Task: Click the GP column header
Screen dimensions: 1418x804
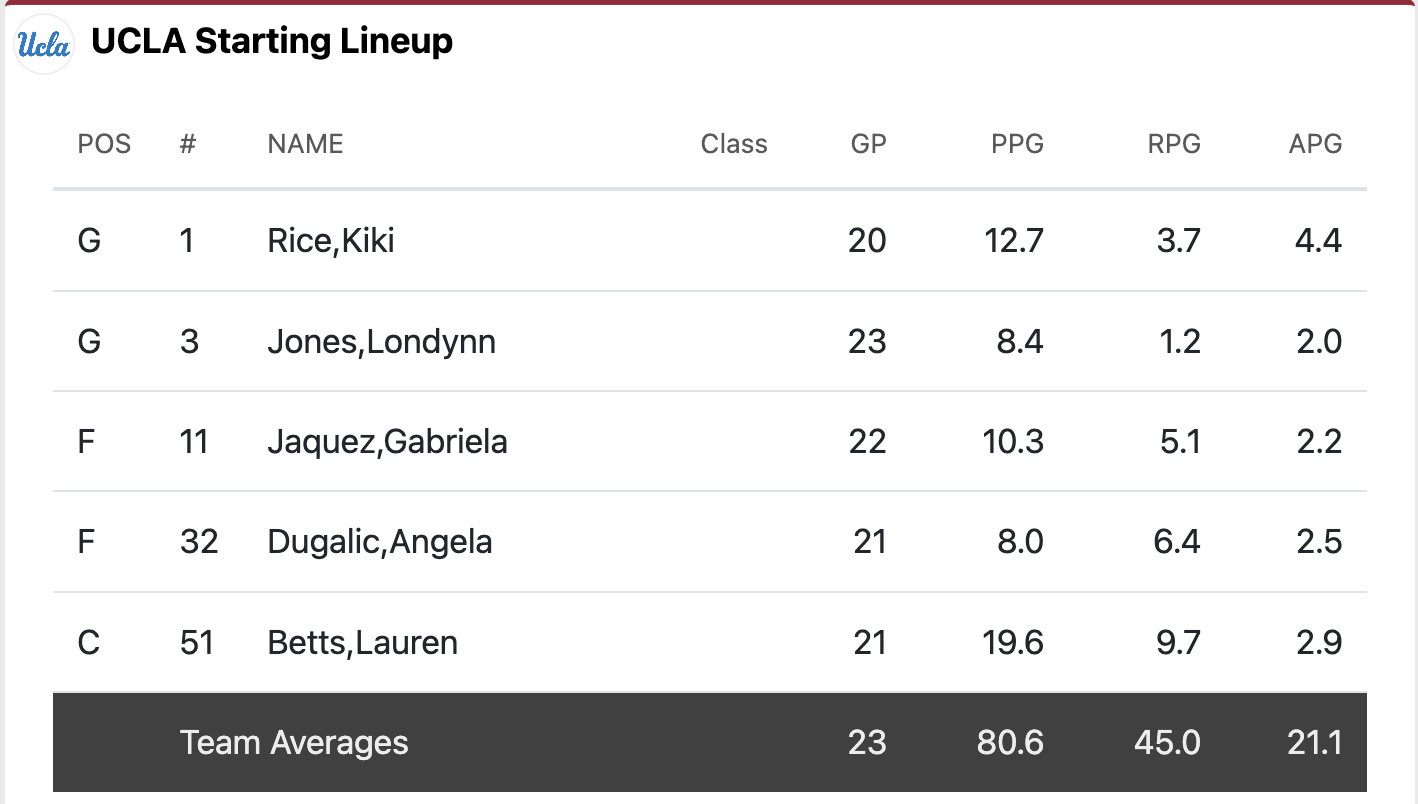Action: pyautogui.click(x=868, y=144)
